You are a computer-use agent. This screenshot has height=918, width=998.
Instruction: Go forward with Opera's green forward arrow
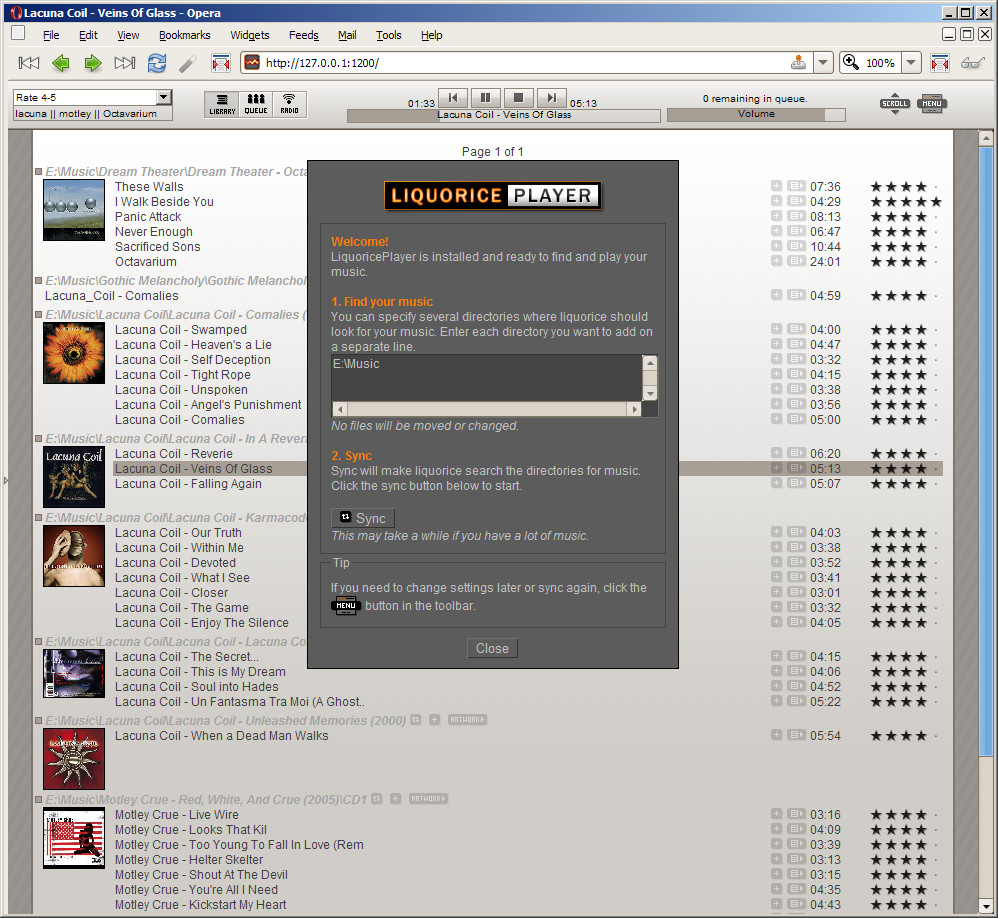(93, 62)
